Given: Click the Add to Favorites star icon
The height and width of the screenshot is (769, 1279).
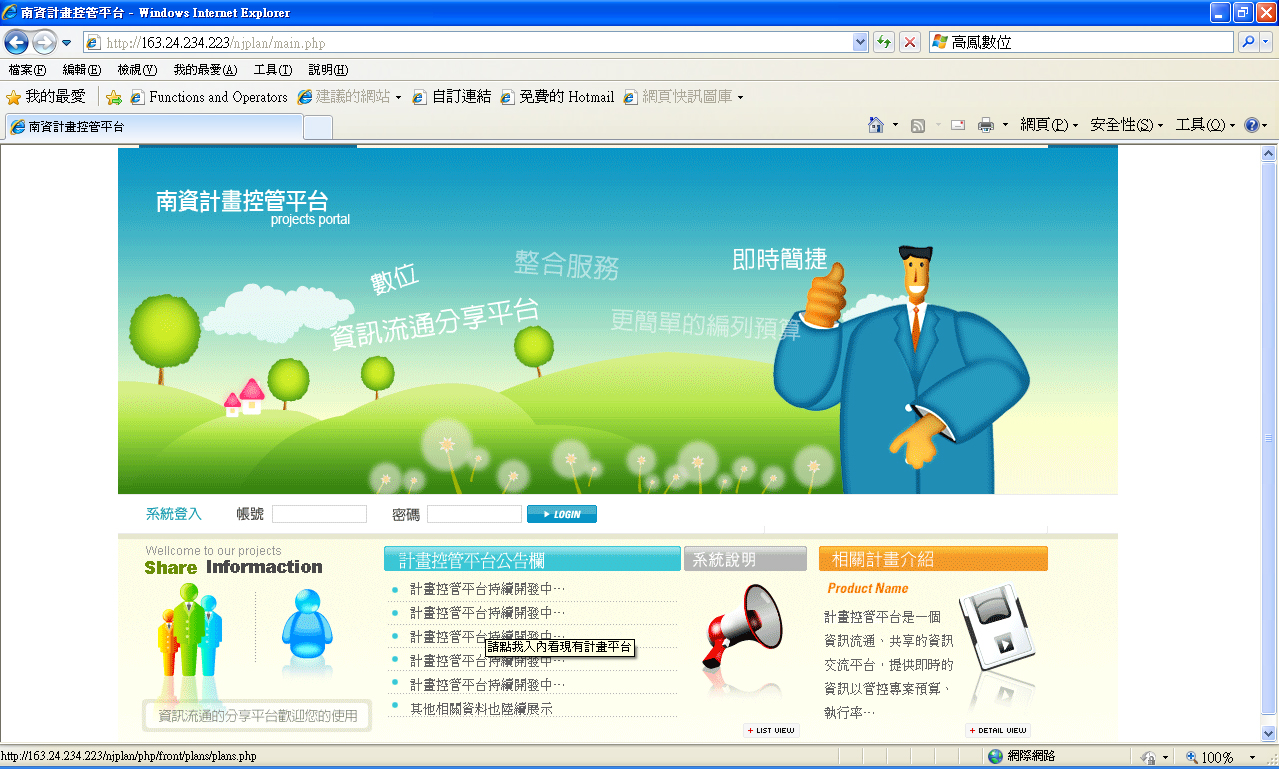Looking at the screenshot, I should click(x=114, y=97).
